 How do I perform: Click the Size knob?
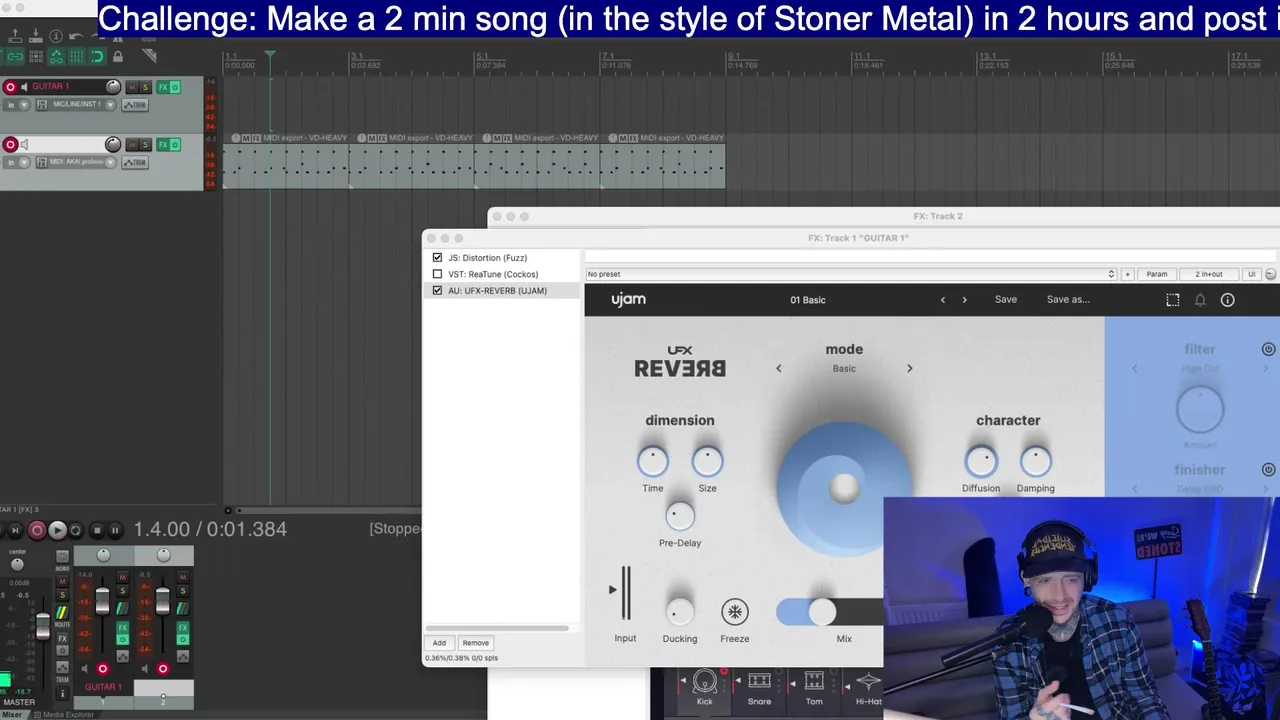tap(707, 461)
